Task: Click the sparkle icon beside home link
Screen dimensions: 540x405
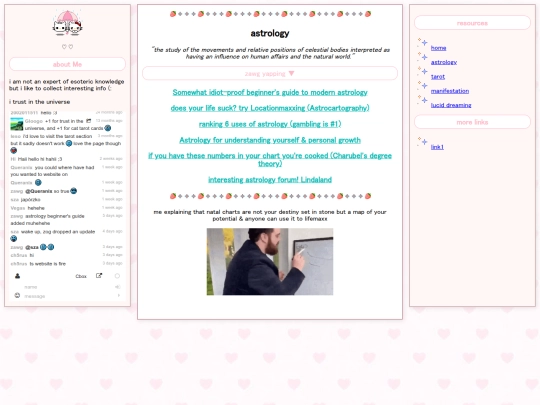Action: [x=422, y=43]
